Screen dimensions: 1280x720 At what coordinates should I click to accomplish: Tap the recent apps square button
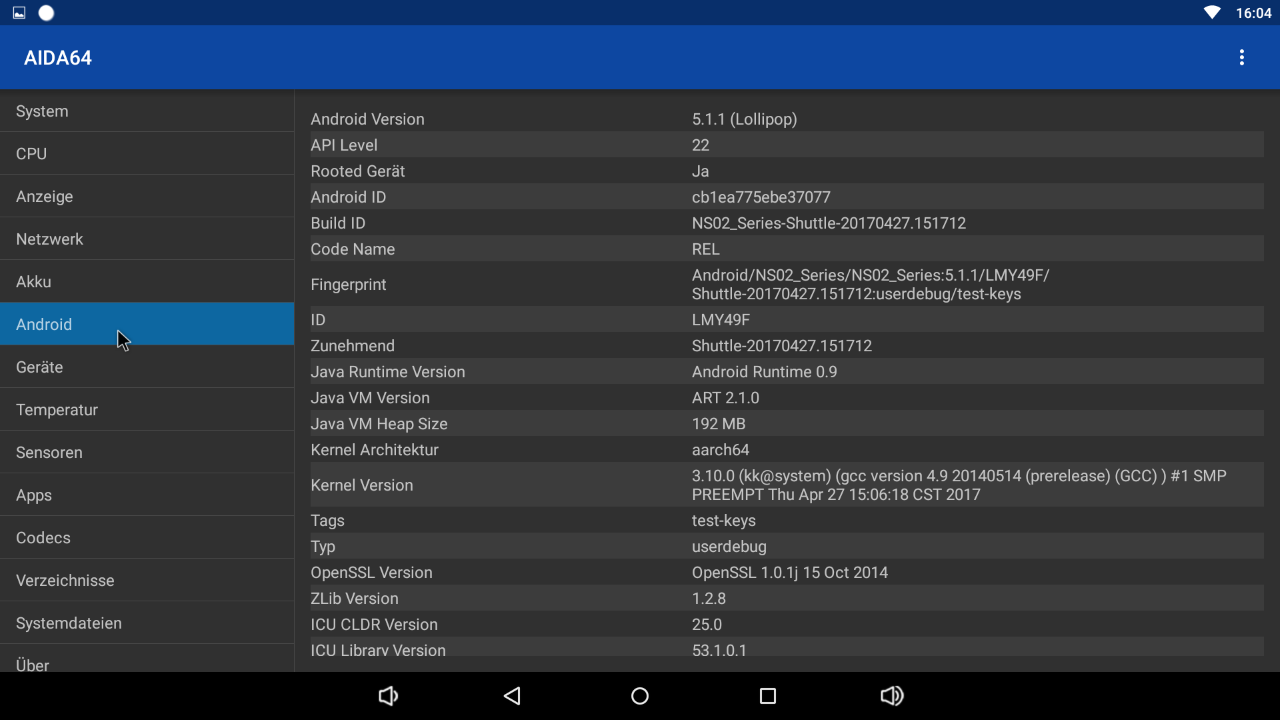tap(768, 696)
